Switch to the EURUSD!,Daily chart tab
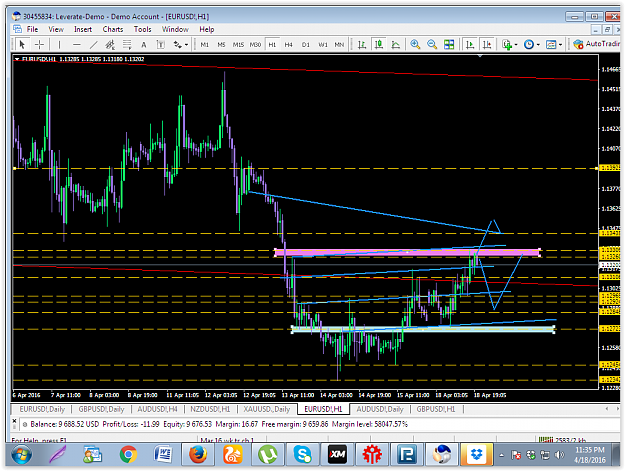The image size is (625, 471). (x=42, y=409)
